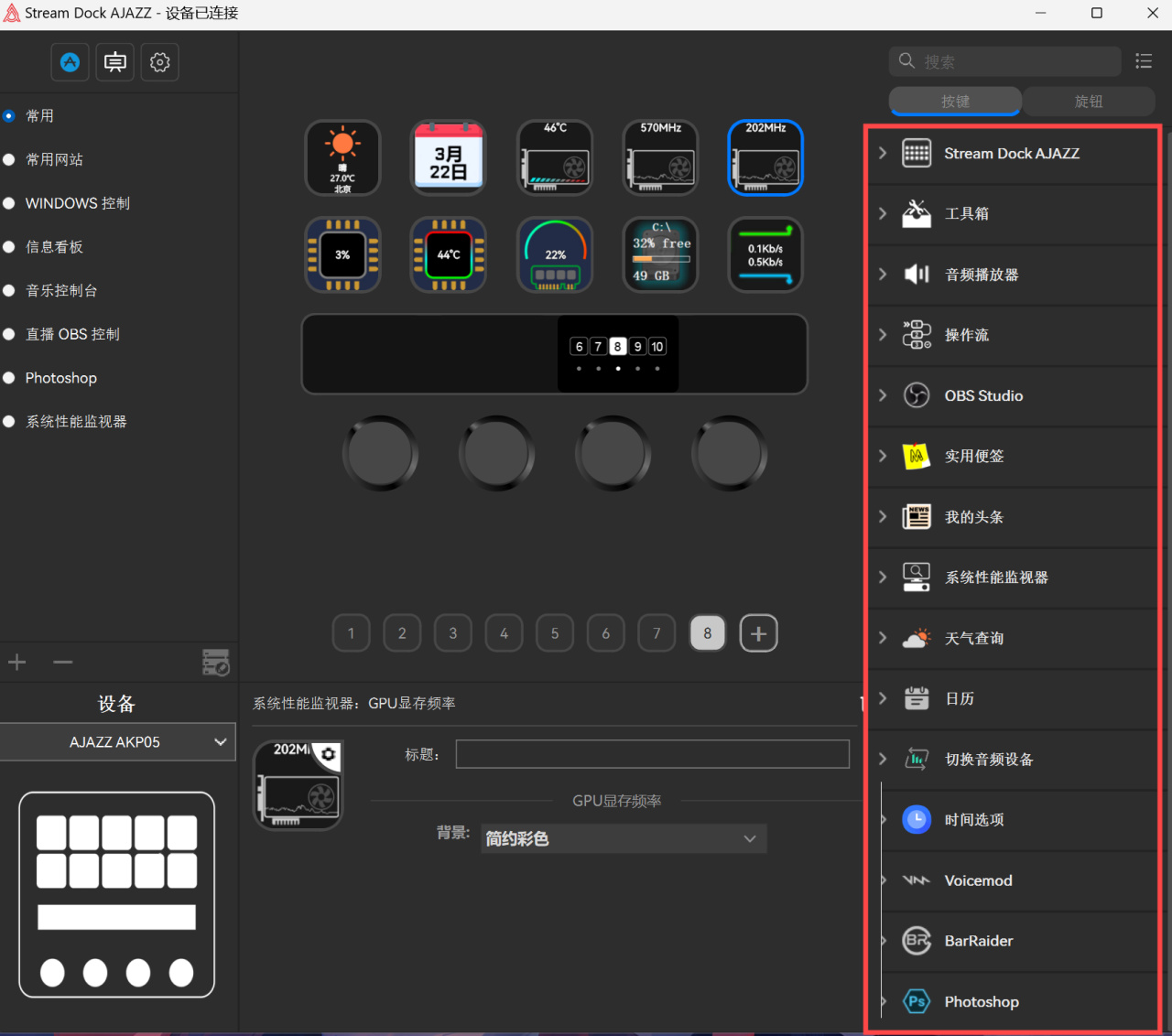Open the 背景 简约彩色 dropdown
Screen dimensions: 1172x1036
pyautogui.click(x=624, y=838)
